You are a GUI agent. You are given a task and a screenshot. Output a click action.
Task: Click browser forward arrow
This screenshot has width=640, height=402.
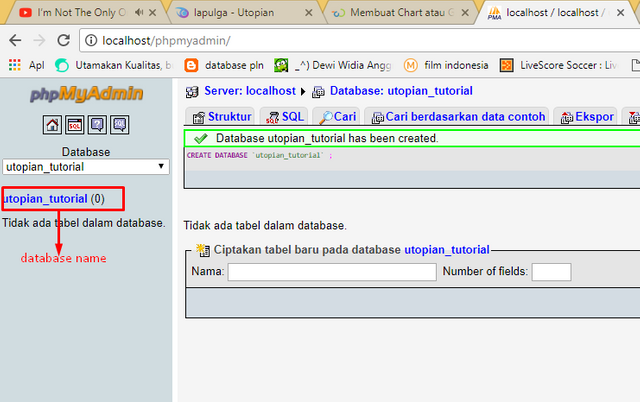39,40
